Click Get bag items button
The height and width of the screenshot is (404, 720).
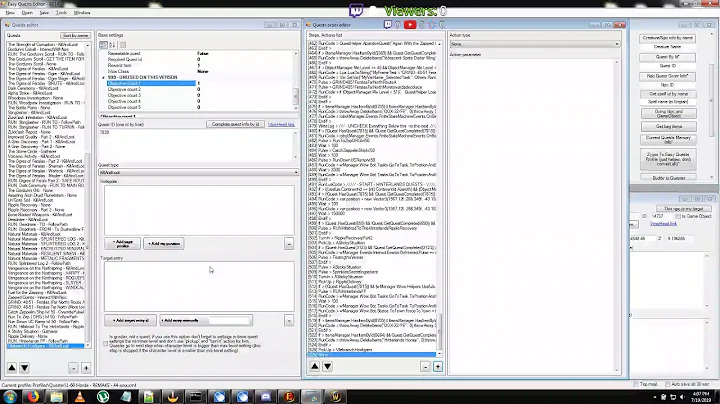click(x=669, y=127)
